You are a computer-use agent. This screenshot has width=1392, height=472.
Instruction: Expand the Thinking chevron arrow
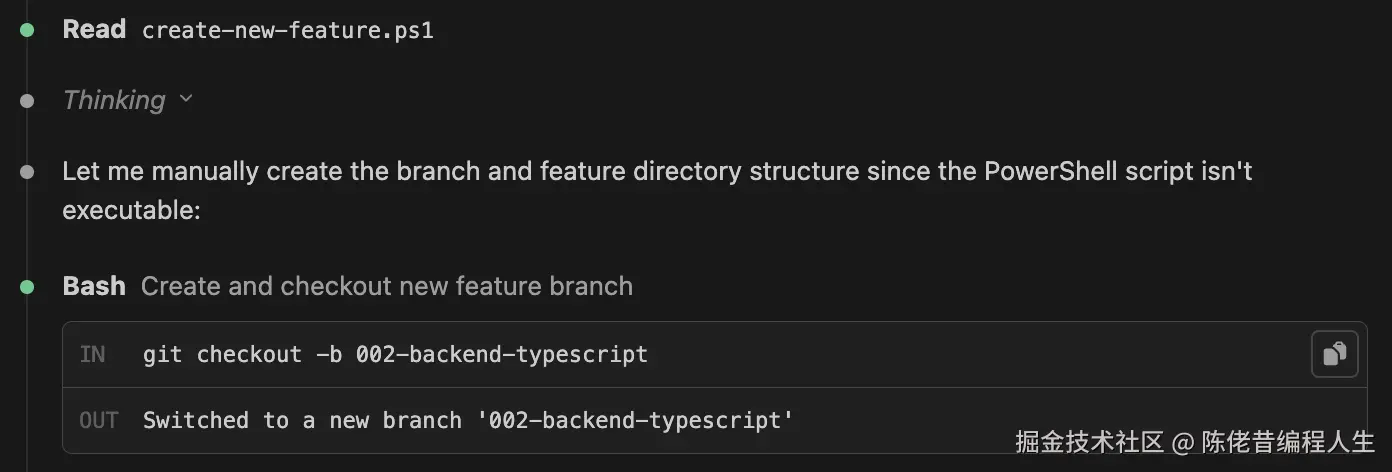185,99
